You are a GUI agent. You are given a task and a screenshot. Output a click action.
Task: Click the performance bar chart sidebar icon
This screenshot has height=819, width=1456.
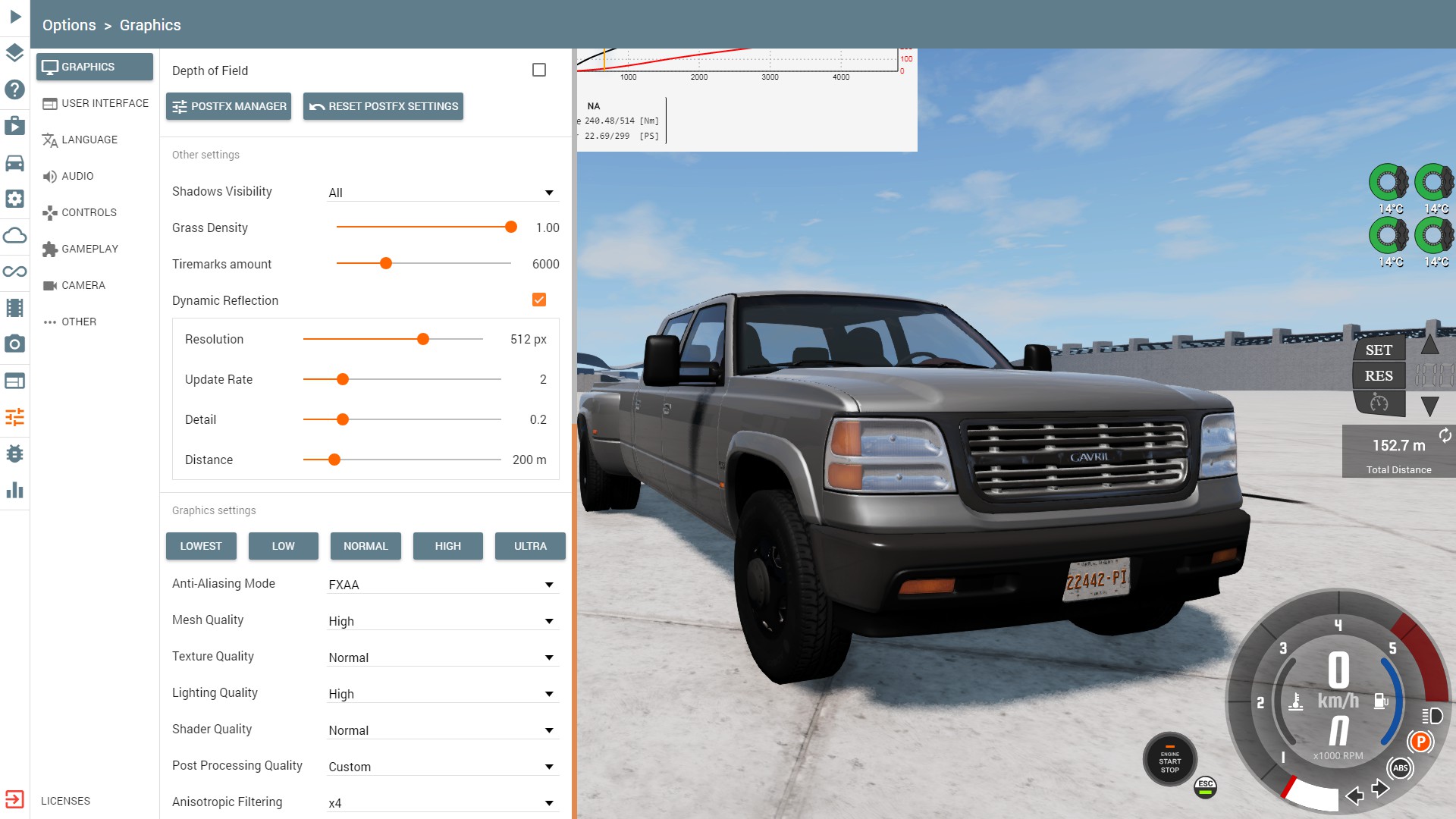point(14,490)
